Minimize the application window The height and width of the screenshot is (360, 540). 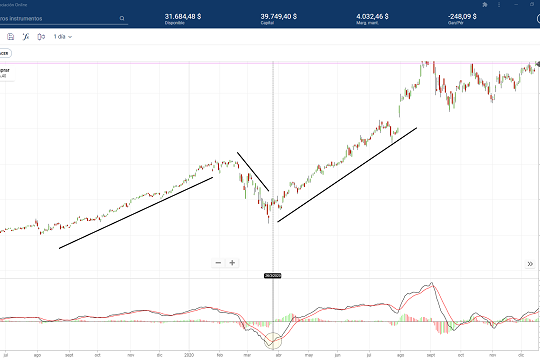pos(516,4)
